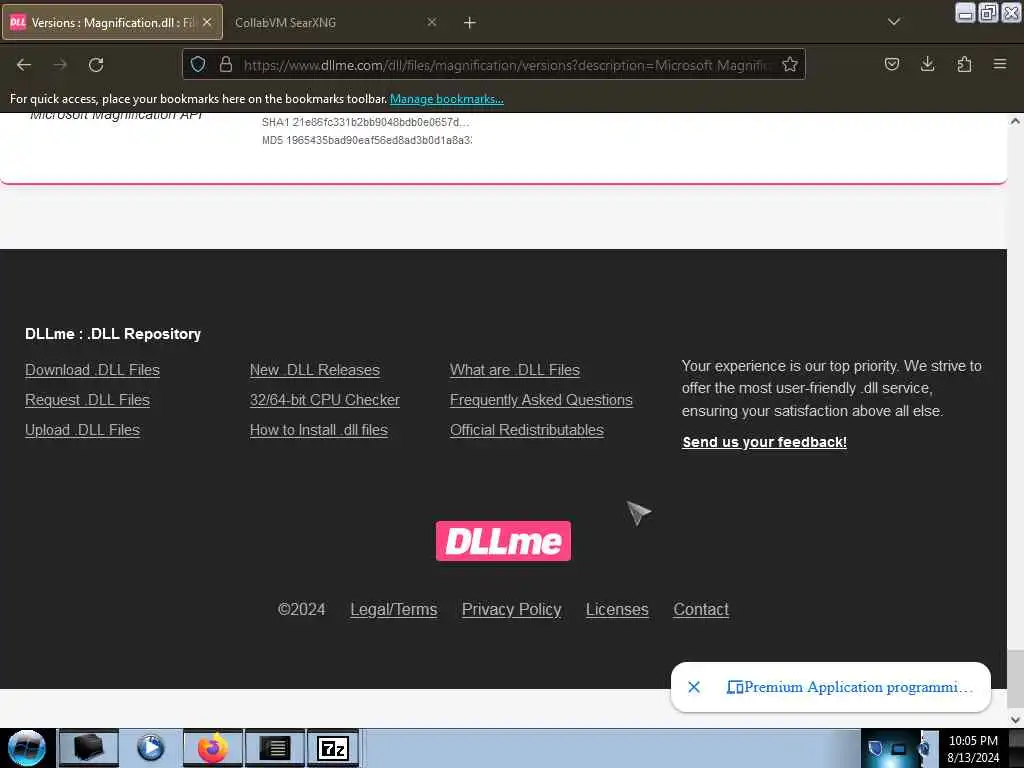1024x768 pixels.
Task: Close the CollabVM SearXNG tab
Action: [432, 22]
